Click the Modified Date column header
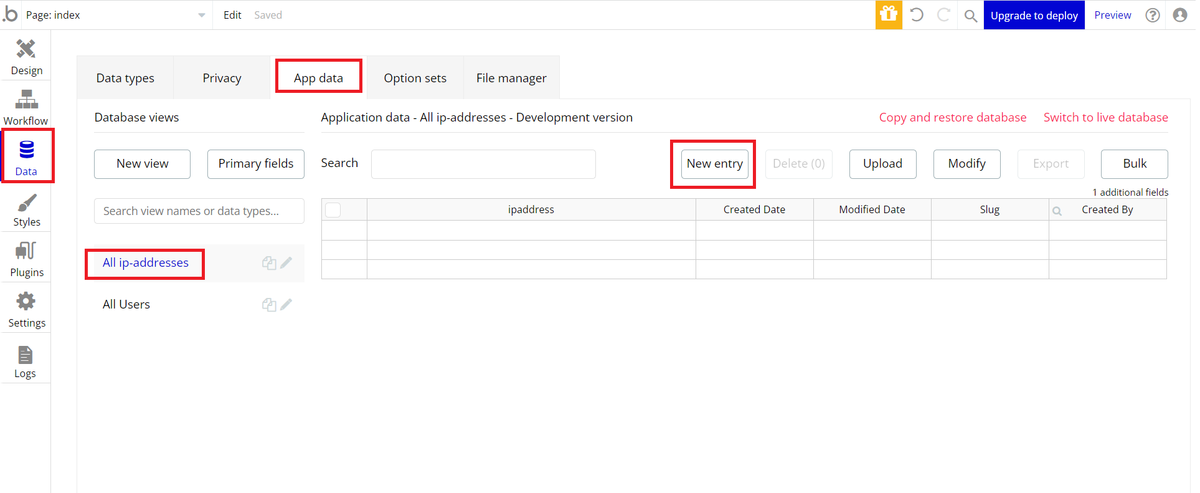The height and width of the screenshot is (493, 1200). pos(872,210)
